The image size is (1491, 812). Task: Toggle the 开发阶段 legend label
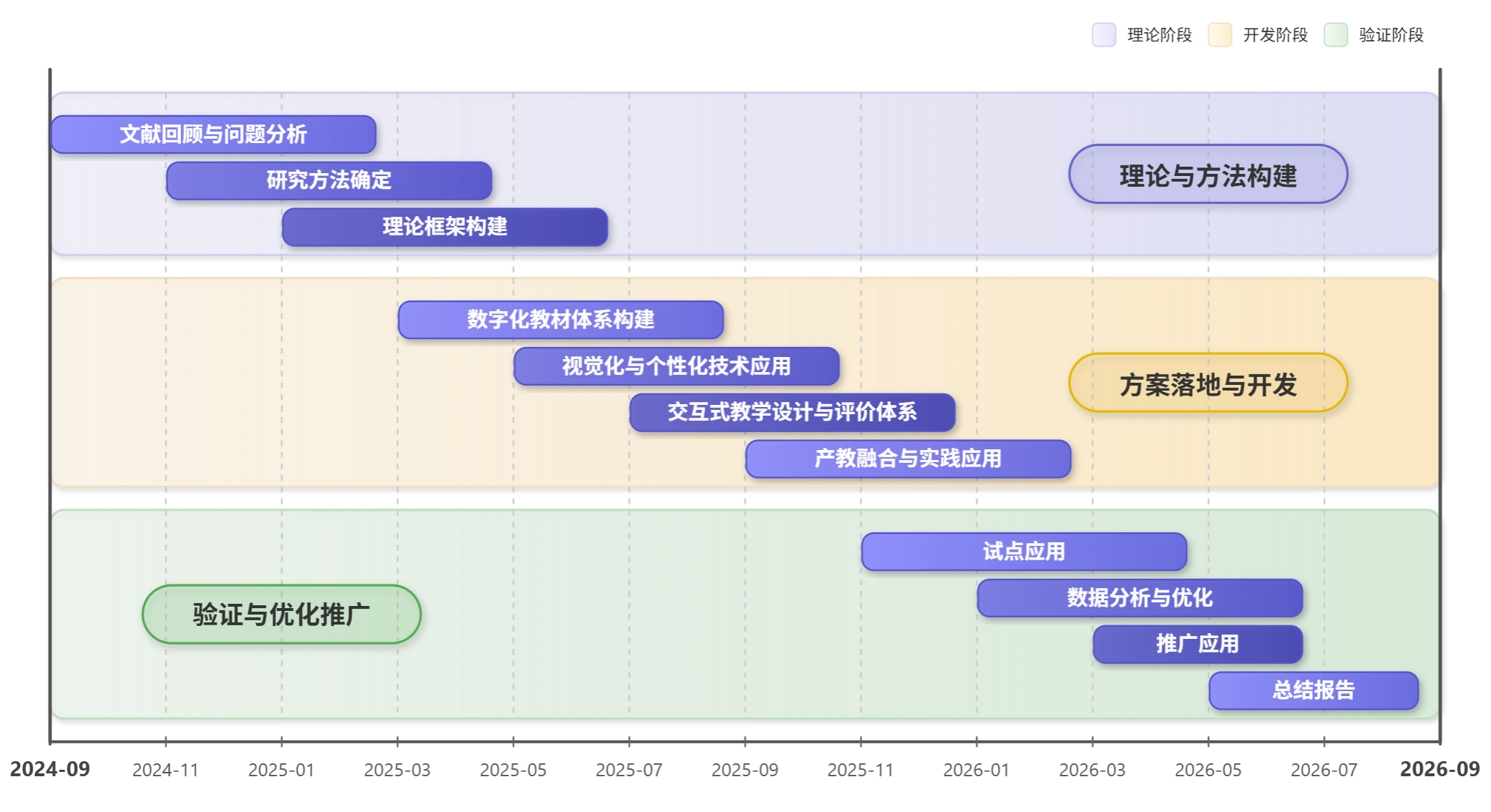pos(1276,35)
